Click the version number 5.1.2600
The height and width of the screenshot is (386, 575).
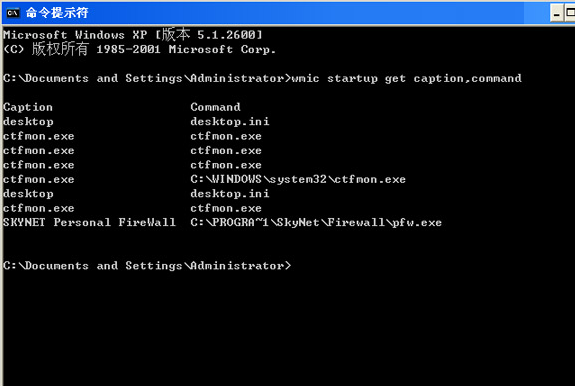(226, 35)
